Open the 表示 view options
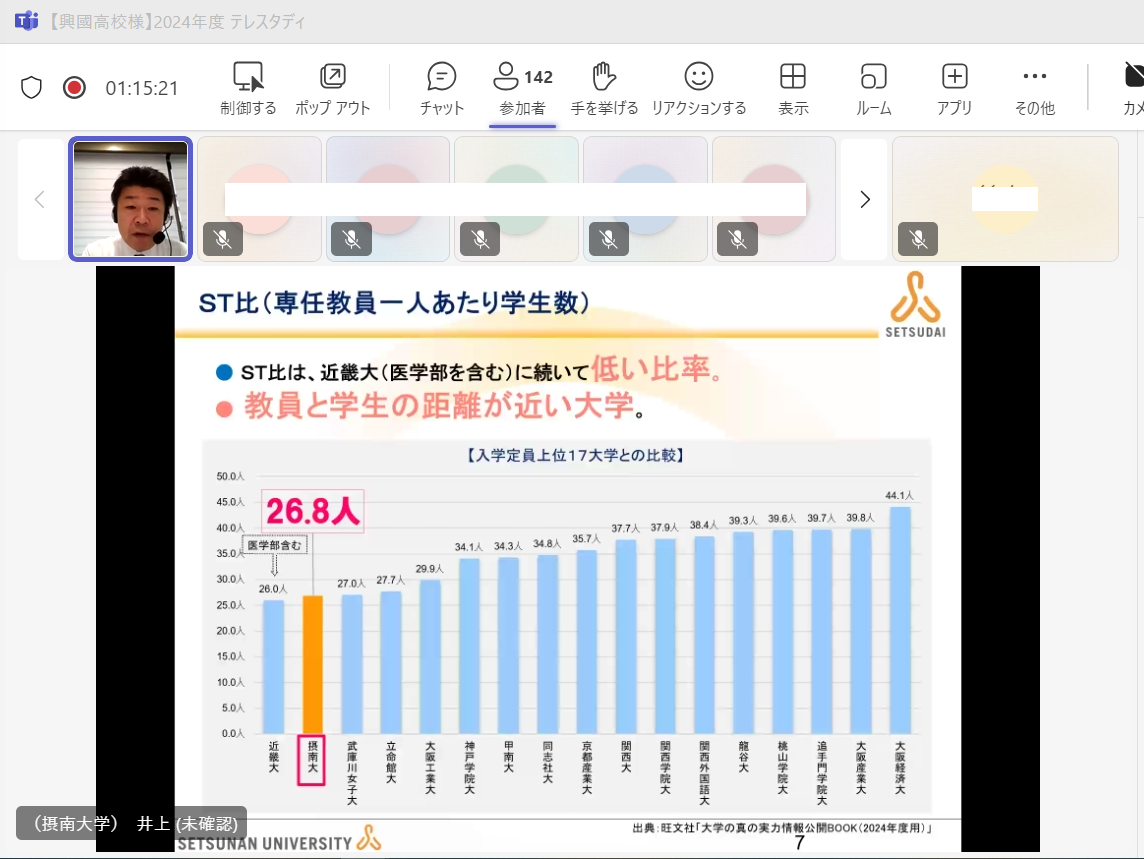This screenshot has width=1144, height=859. point(793,88)
